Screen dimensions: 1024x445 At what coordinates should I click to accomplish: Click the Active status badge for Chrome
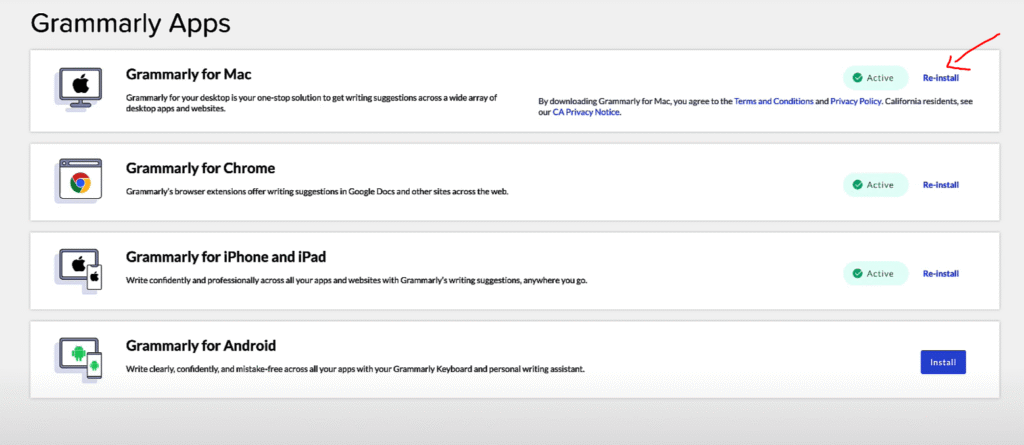875,185
